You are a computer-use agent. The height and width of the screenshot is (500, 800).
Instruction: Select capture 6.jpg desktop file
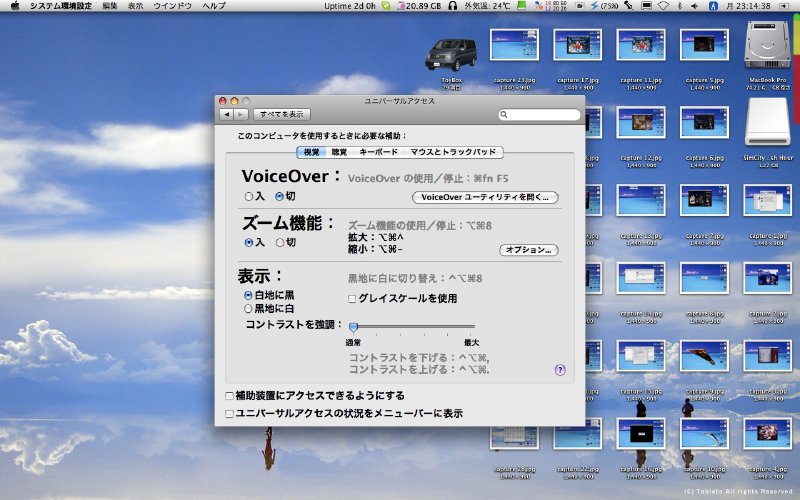coord(704,122)
